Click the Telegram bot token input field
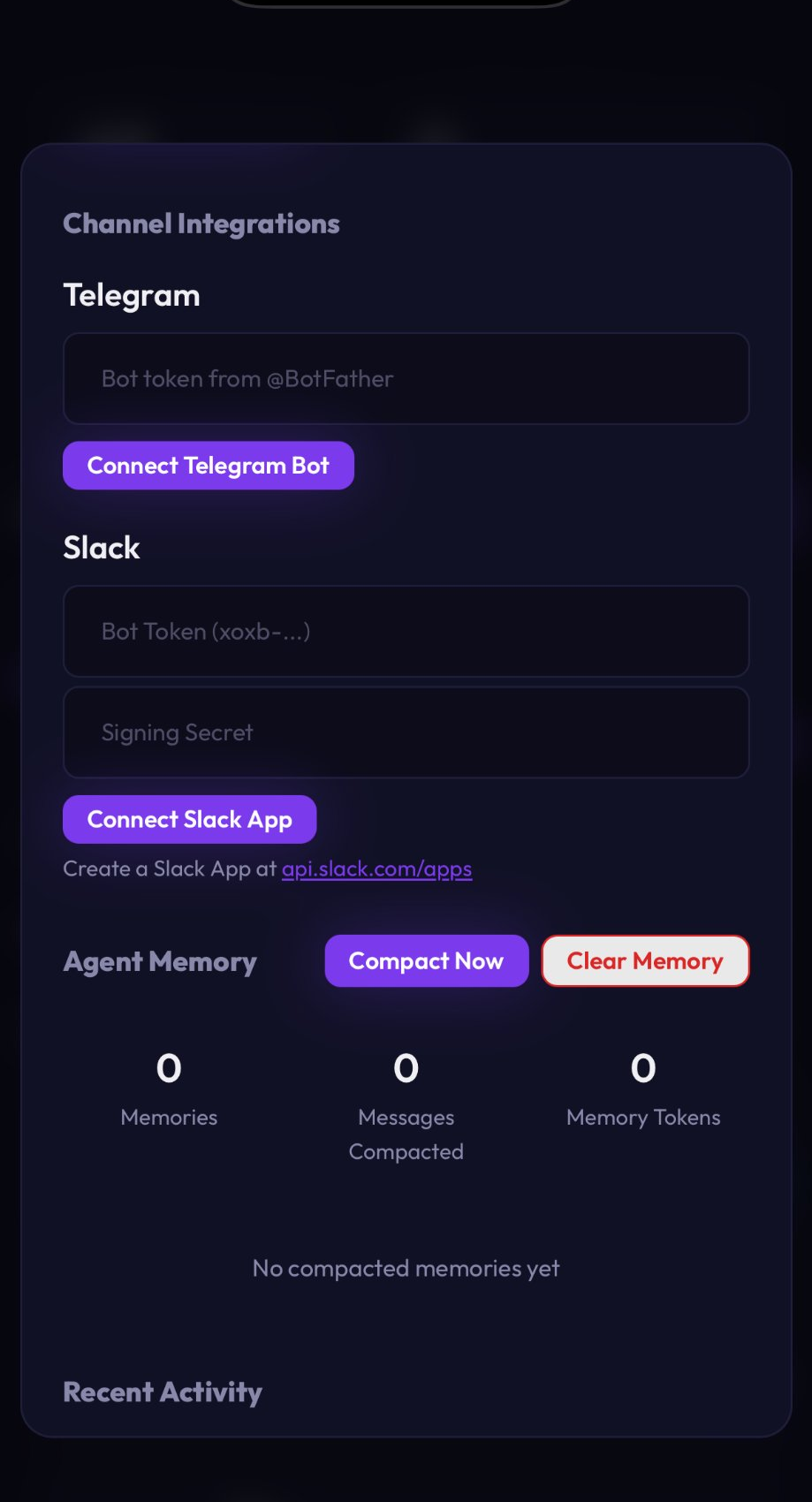Image resolution: width=812 pixels, height=1502 pixels. pyautogui.click(x=406, y=379)
